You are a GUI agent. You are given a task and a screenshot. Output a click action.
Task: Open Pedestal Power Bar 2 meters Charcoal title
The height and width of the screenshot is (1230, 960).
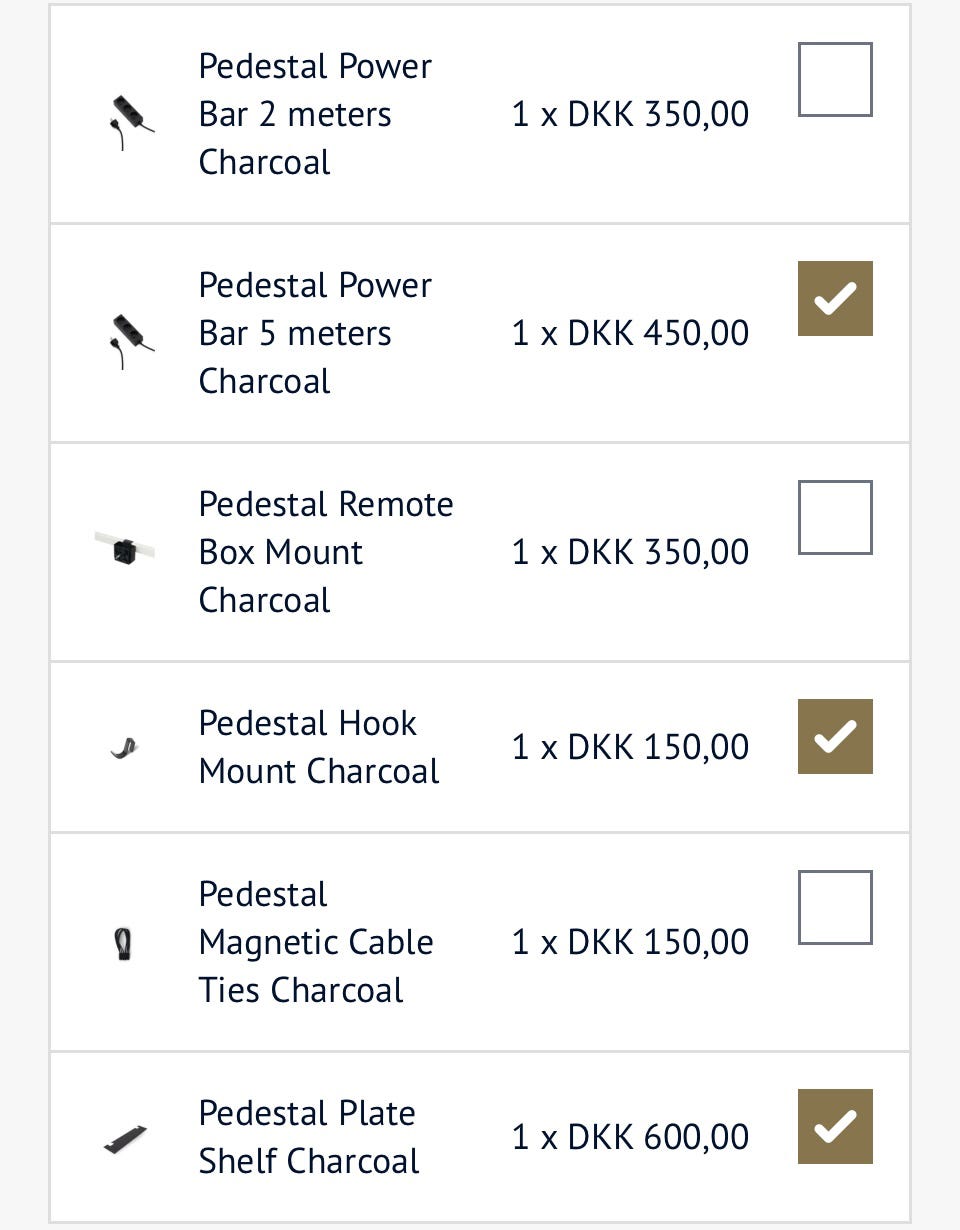click(315, 114)
